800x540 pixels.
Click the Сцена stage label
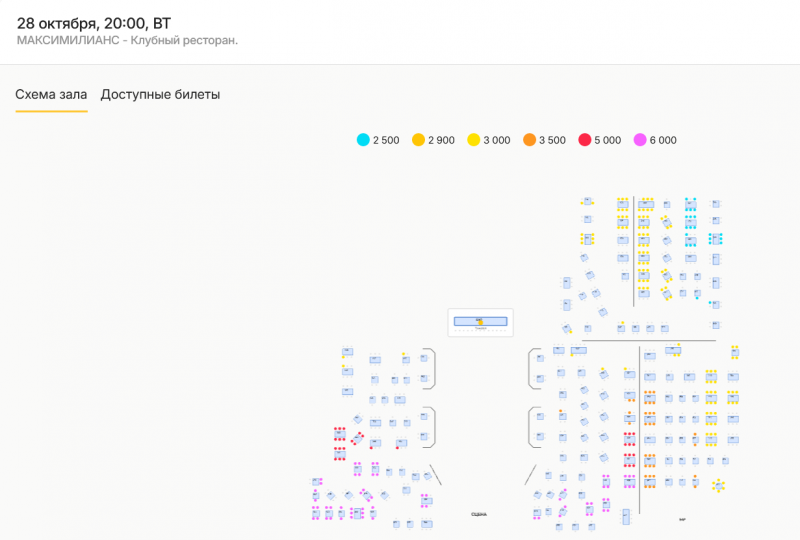(479, 514)
